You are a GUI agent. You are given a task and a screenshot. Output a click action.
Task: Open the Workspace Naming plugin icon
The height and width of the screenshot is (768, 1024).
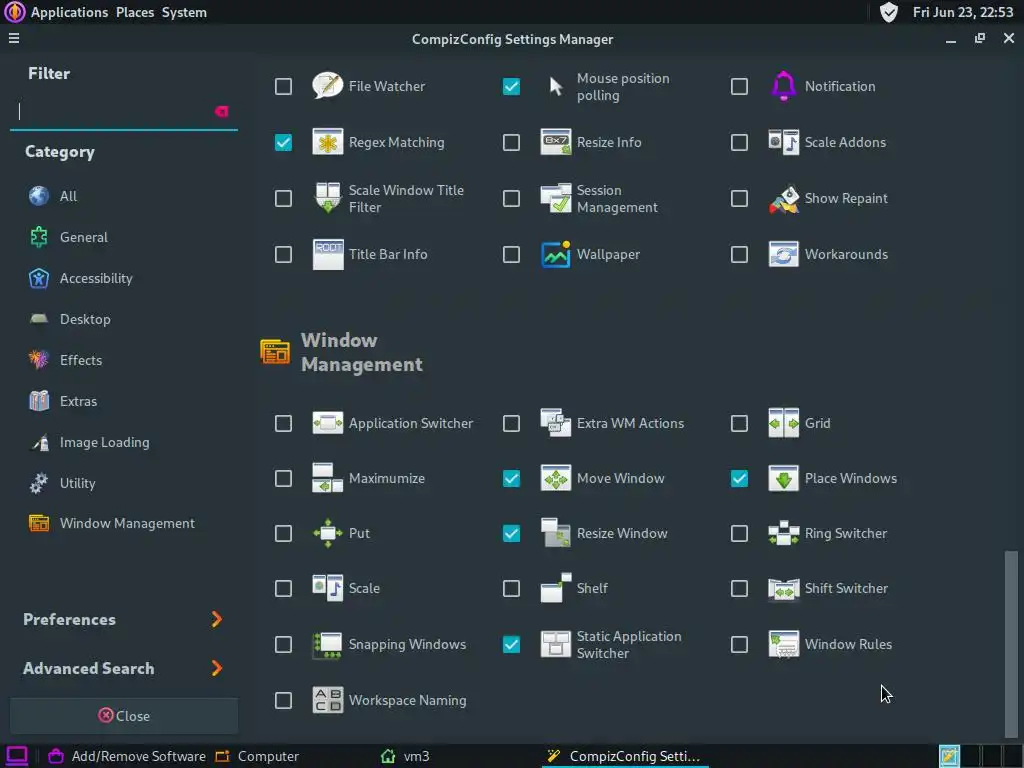point(327,700)
